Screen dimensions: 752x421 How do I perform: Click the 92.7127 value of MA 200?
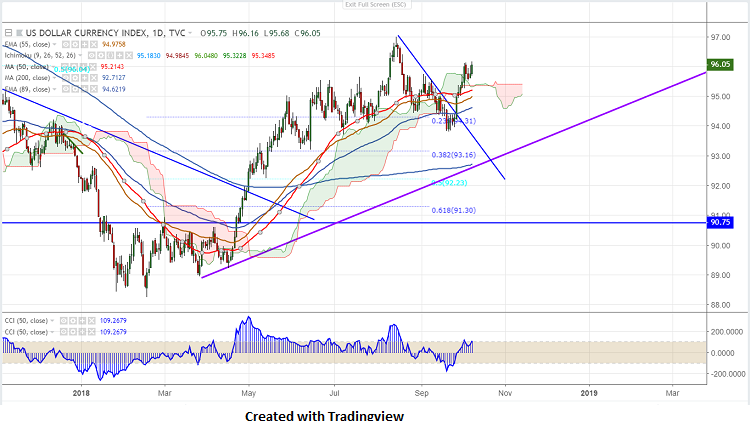[114, 78]
